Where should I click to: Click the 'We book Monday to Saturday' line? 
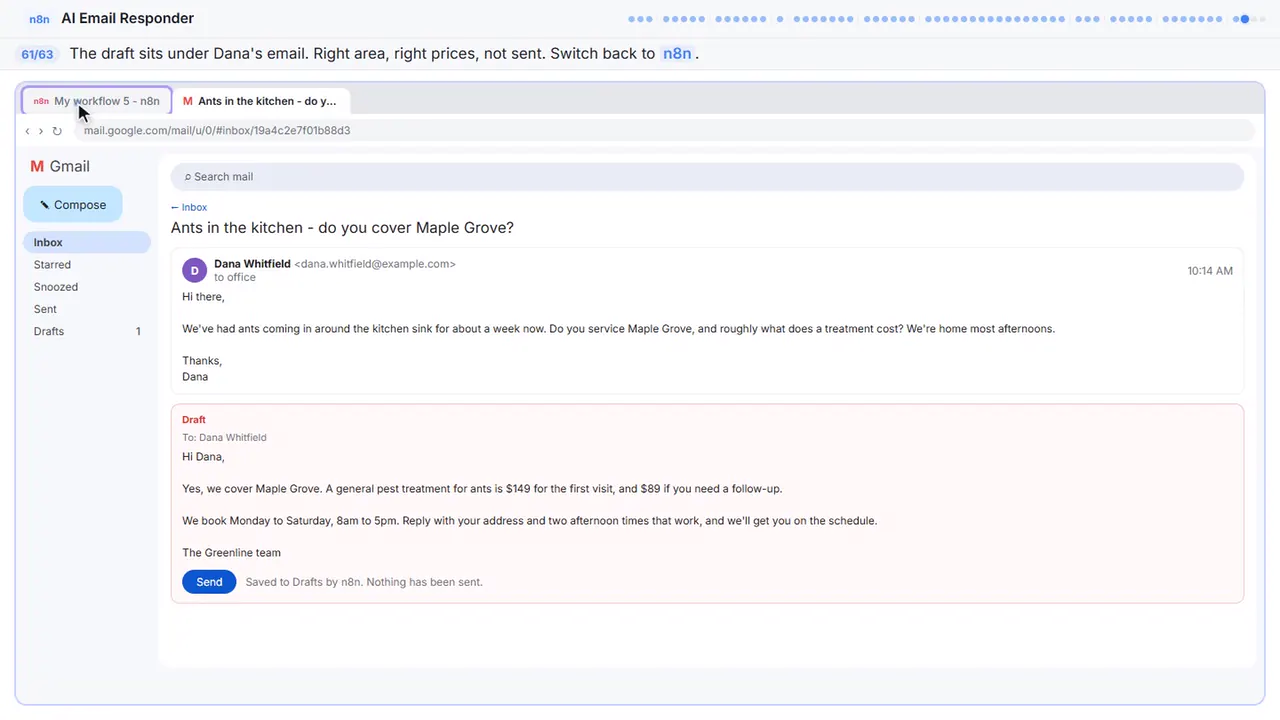coord(529,521)
